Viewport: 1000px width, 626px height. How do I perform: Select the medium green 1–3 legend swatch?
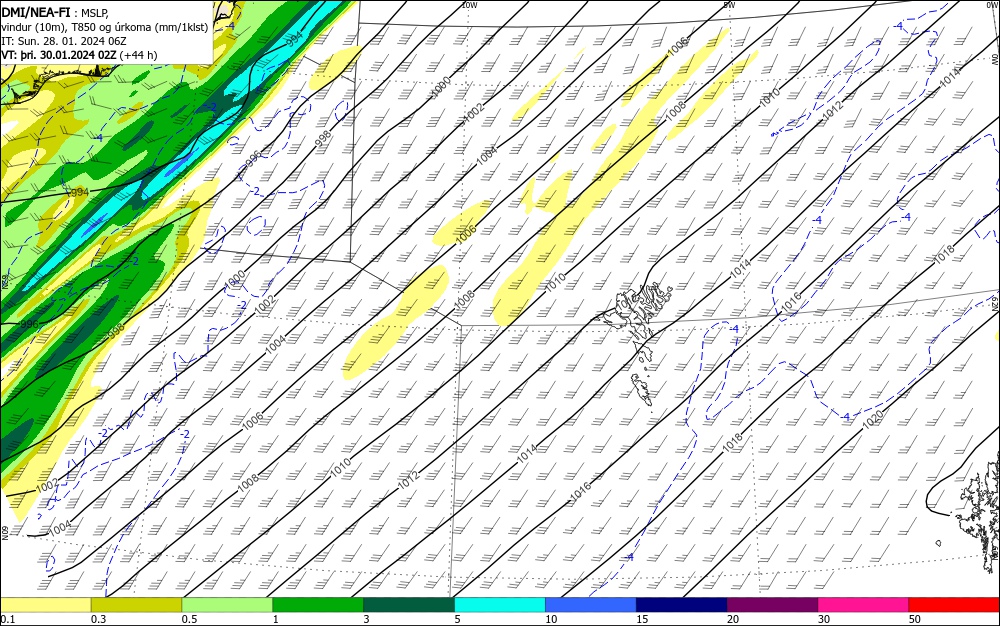pyautogui.click(x=318, y=605)
